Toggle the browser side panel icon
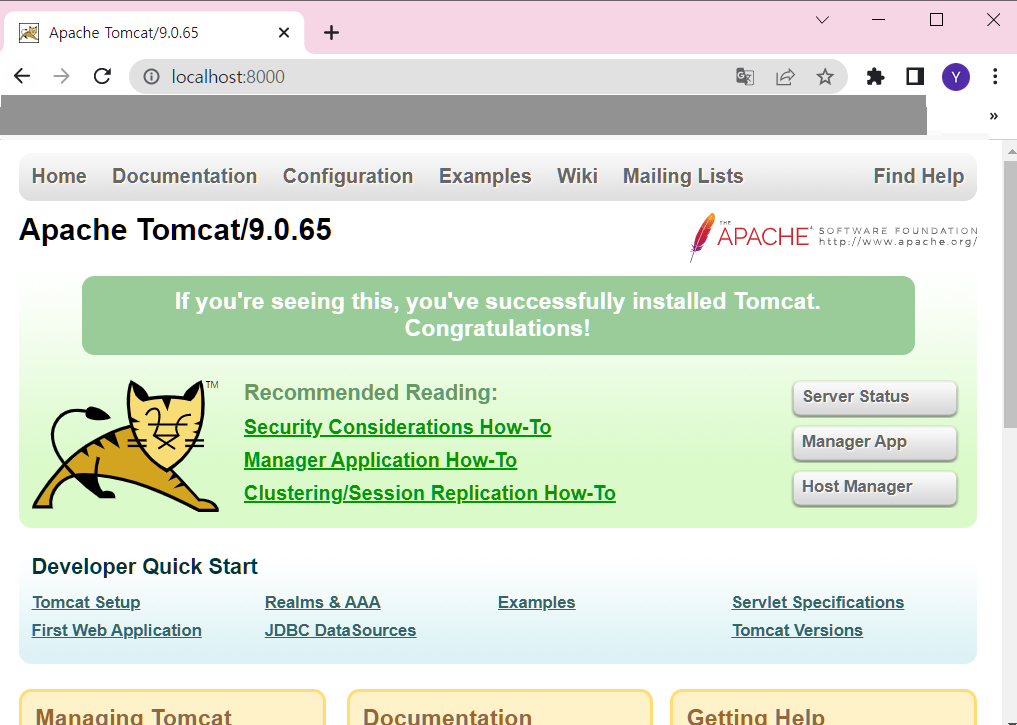1017x725 pixels. [915, 77]
